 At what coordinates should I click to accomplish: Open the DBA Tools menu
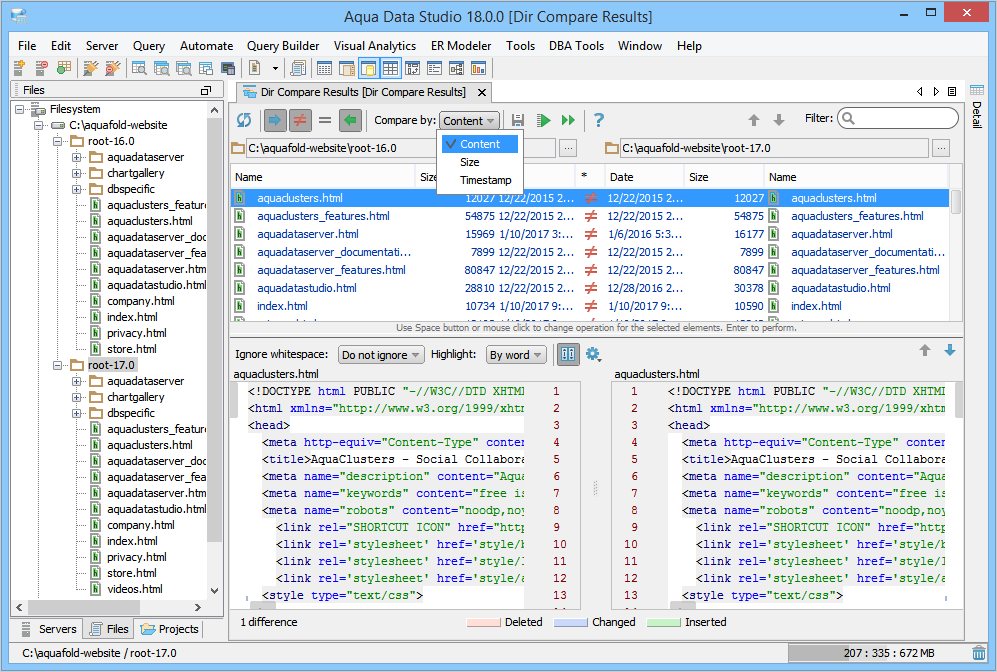pyautogui.click(x=576, y=46)
